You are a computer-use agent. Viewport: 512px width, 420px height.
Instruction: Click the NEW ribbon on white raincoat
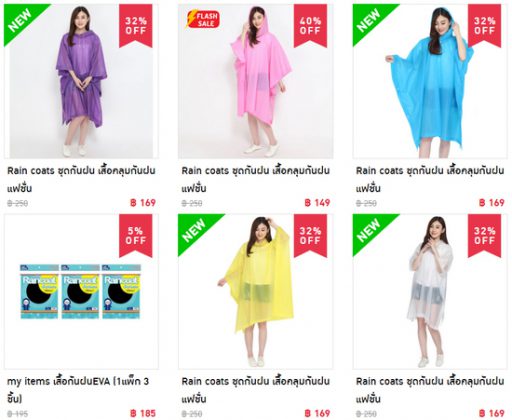[369, 230]
